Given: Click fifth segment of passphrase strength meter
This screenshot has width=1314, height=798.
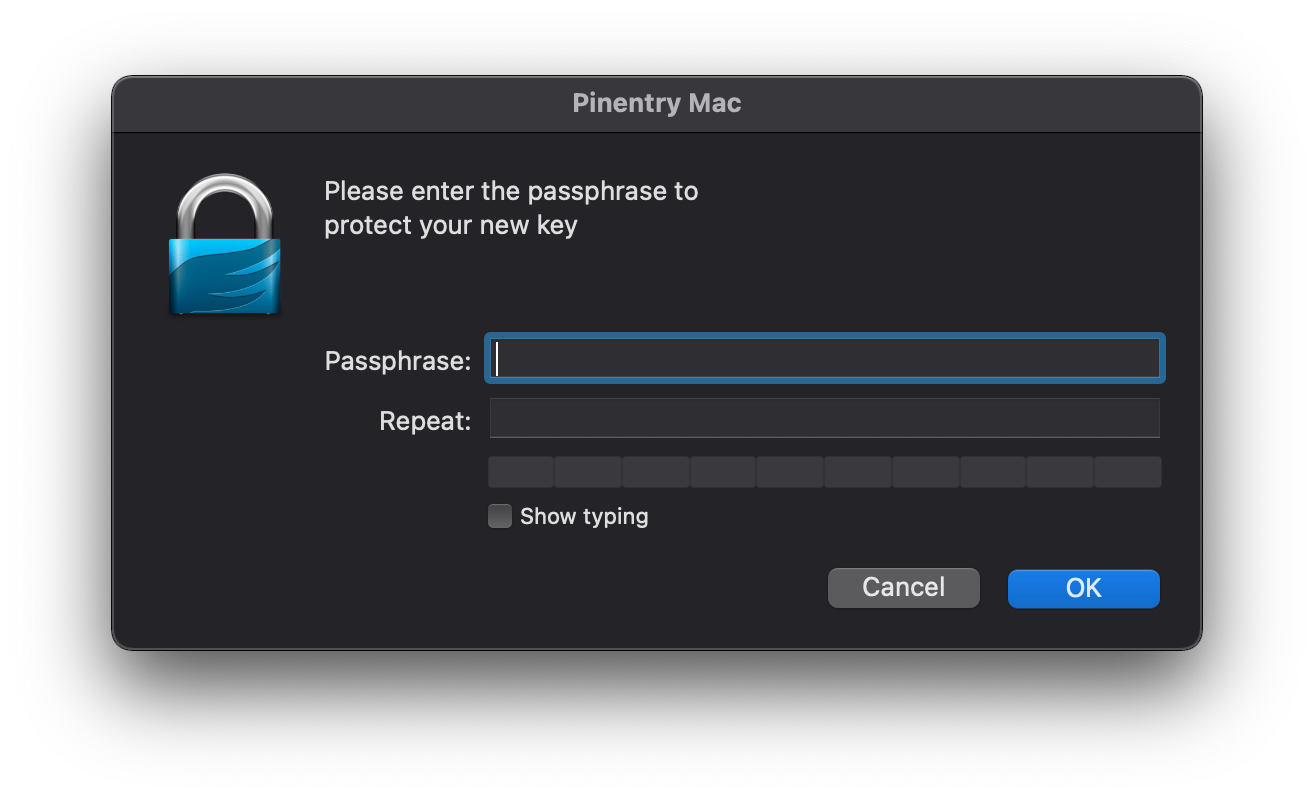Looking at the screenshot, I should (790, 472).
